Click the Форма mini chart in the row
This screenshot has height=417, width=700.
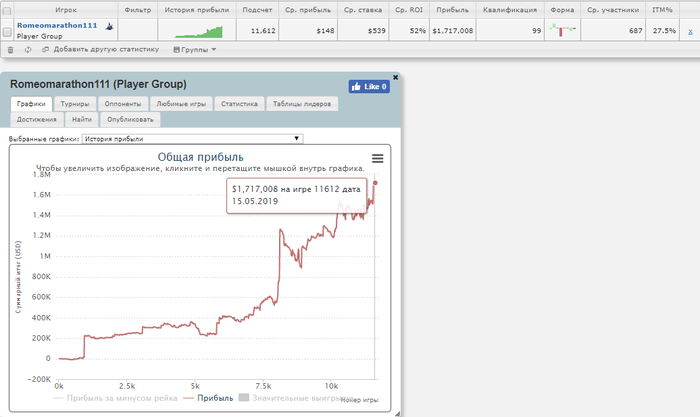(x=562, y=30)
